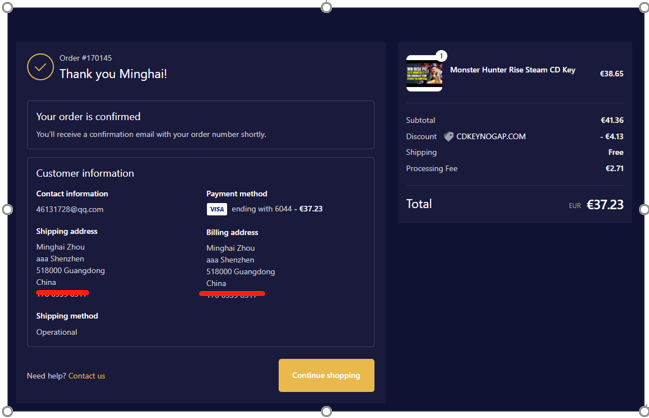Click the Monster Hunter Rise product thumbnail
This screenshot has width=649, height=418.
point(424,74)
